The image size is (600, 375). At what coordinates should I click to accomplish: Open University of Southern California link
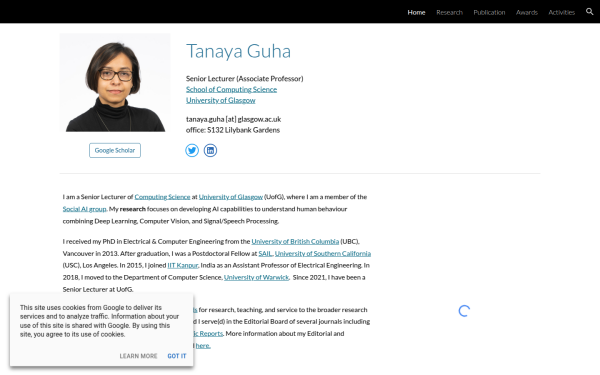[323, 253]
